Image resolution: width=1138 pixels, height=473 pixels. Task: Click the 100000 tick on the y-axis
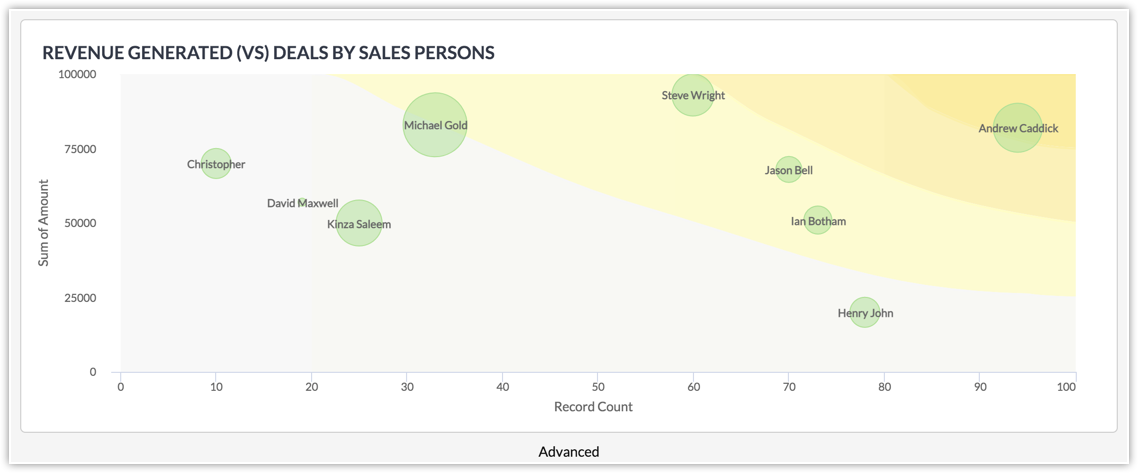click(77, 74)
